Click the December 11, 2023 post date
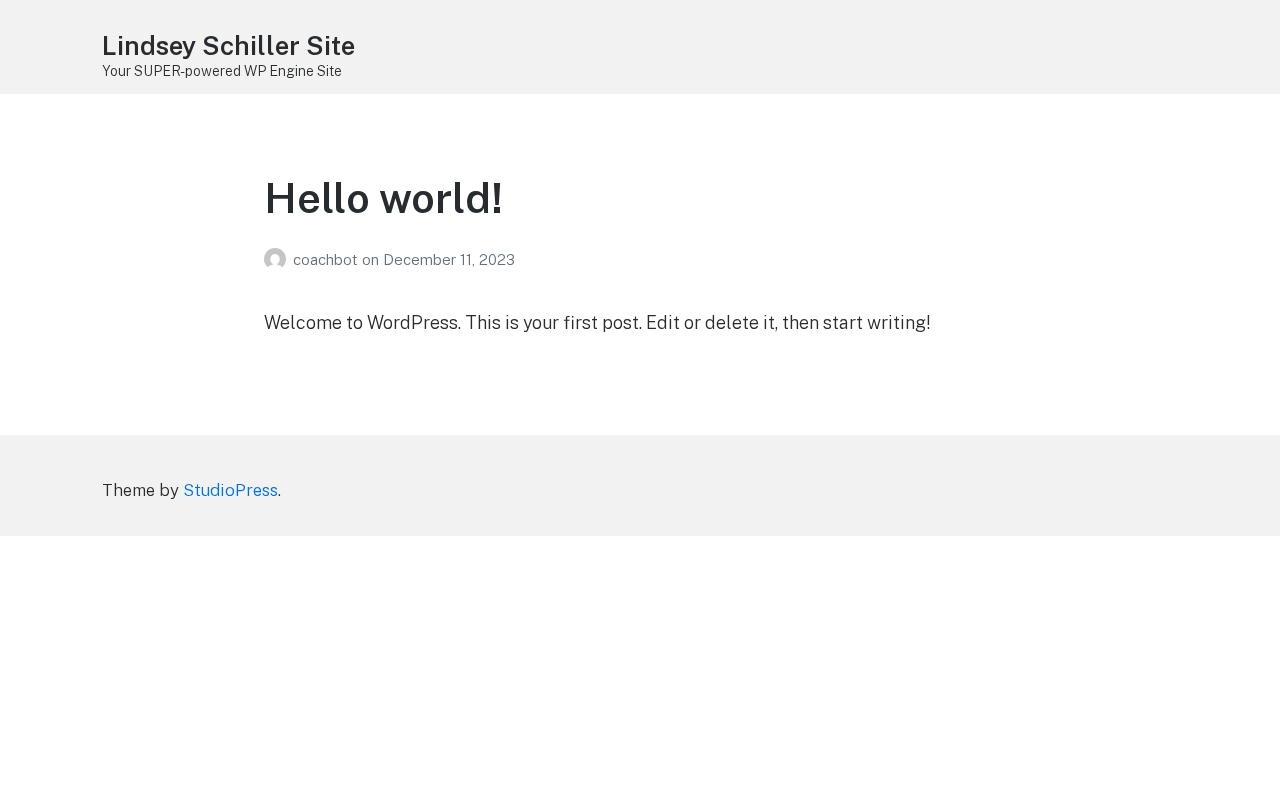The width and height of the screenshot is (1280, 800). click(449, 260)
